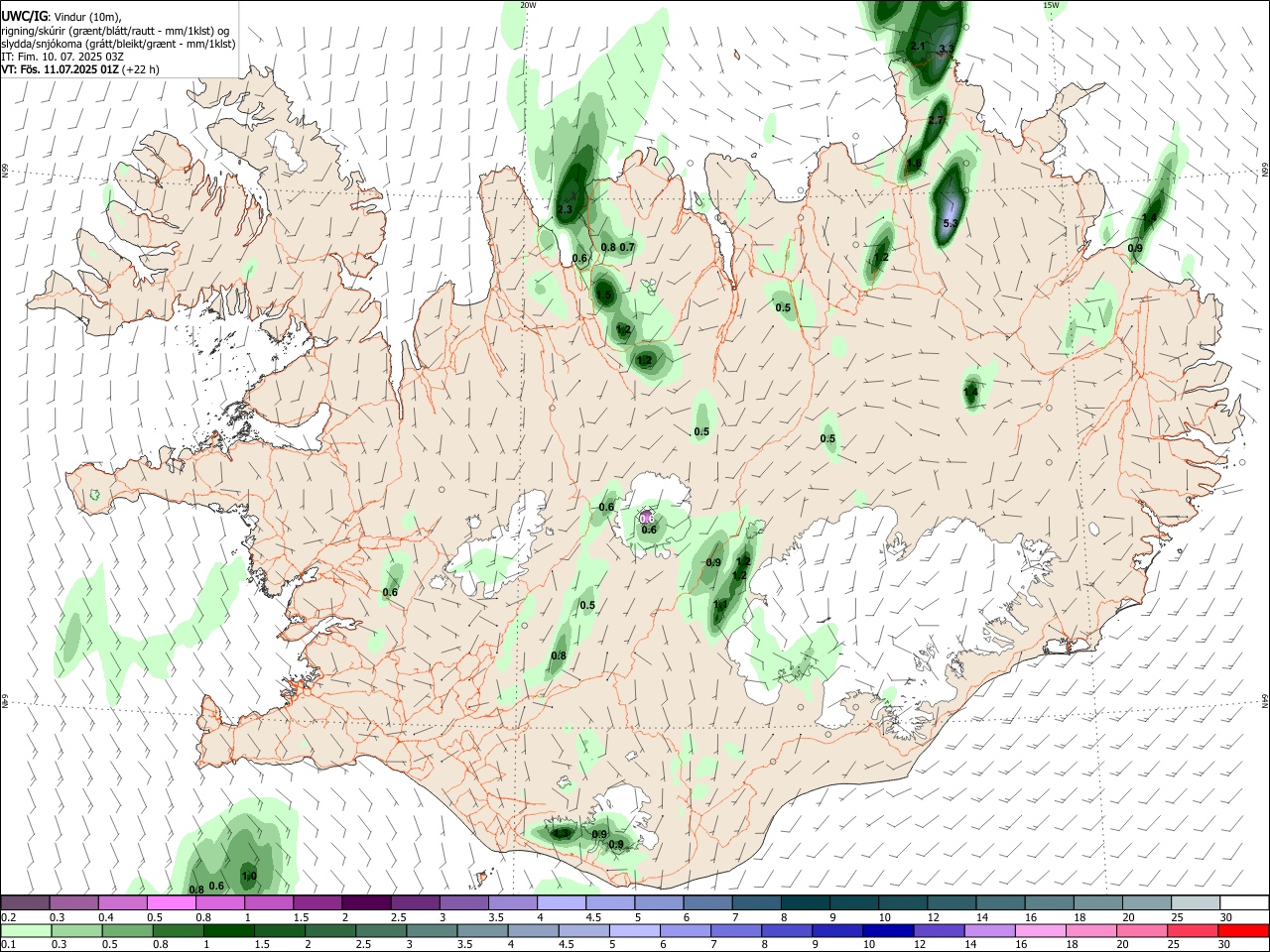This screenshot has height=952, width=1270.
Task: Click the 3.3 precipitation label near top
Action: point(946,48)
